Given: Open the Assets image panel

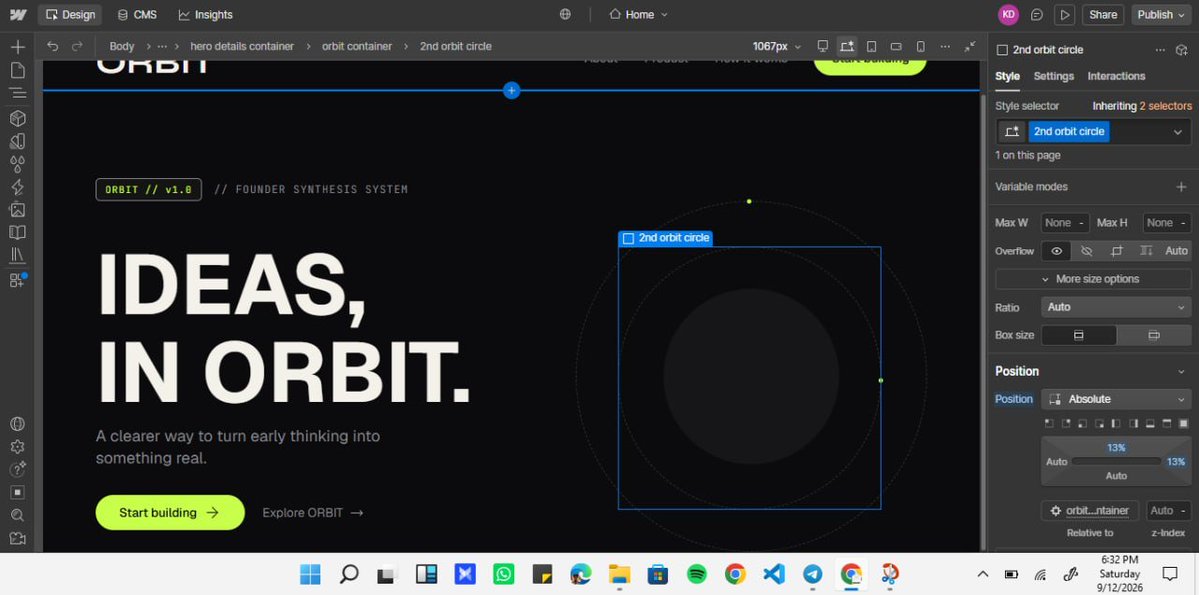Looking at the screenshot, I should click(x=18, y=210).
